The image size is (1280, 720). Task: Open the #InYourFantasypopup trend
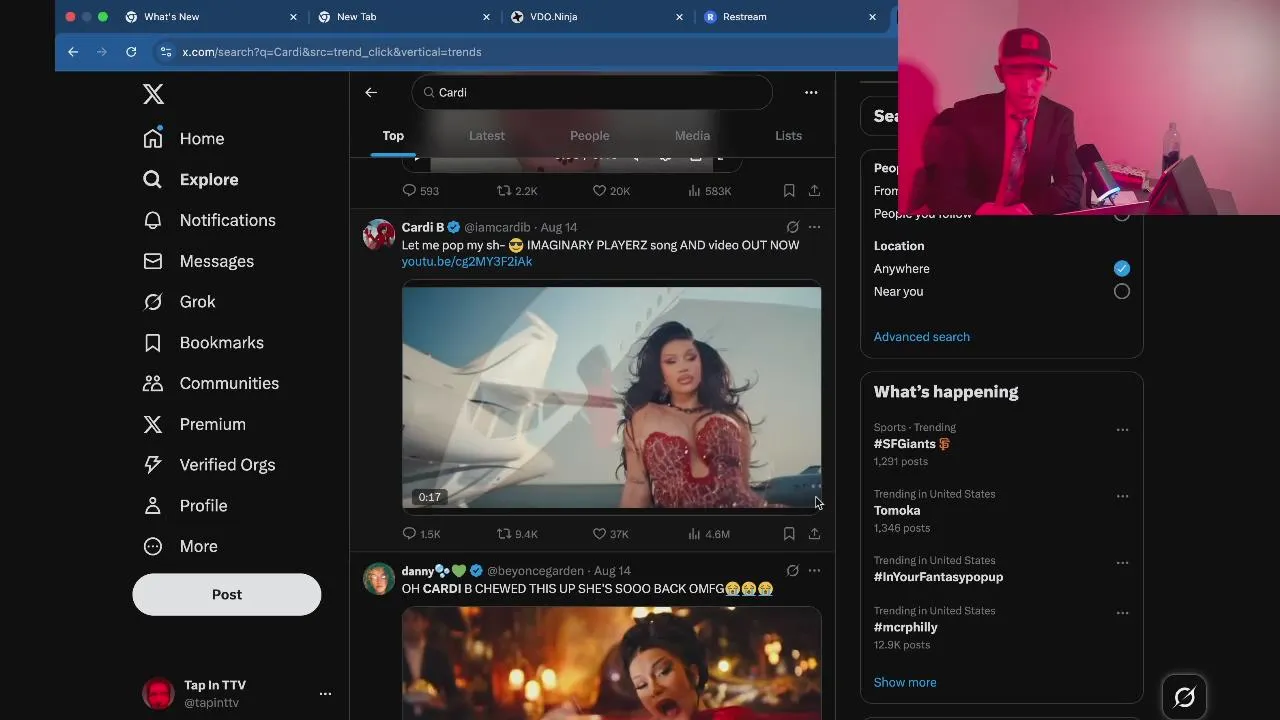[938, 577]
